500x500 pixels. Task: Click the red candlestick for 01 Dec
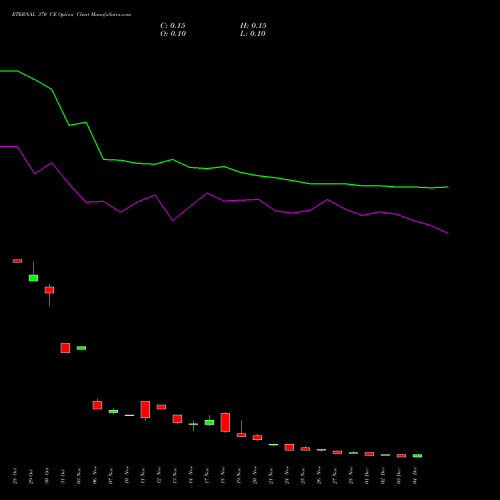coord(369,454)
